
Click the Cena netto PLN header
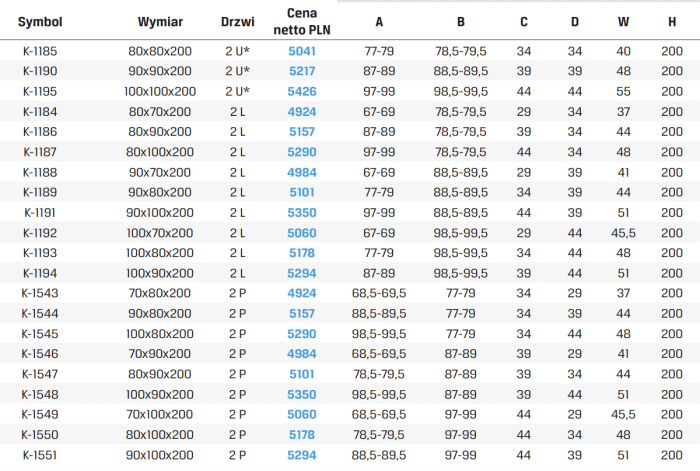click(302, 22)
